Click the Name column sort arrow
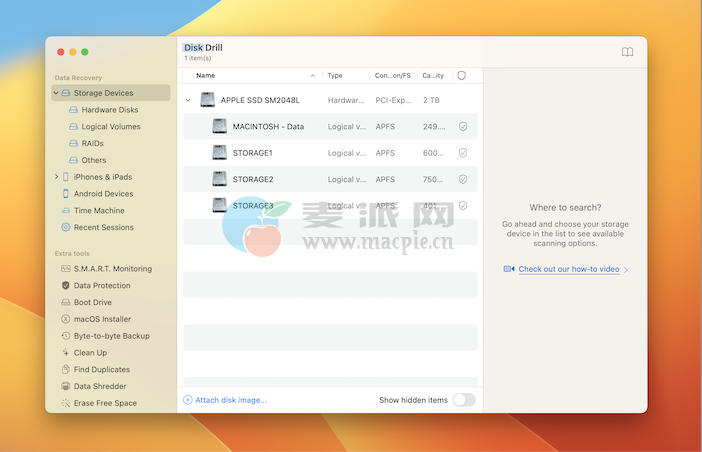Screen dimensions: 702x452 pyautogui.click(x=312, y=76)
